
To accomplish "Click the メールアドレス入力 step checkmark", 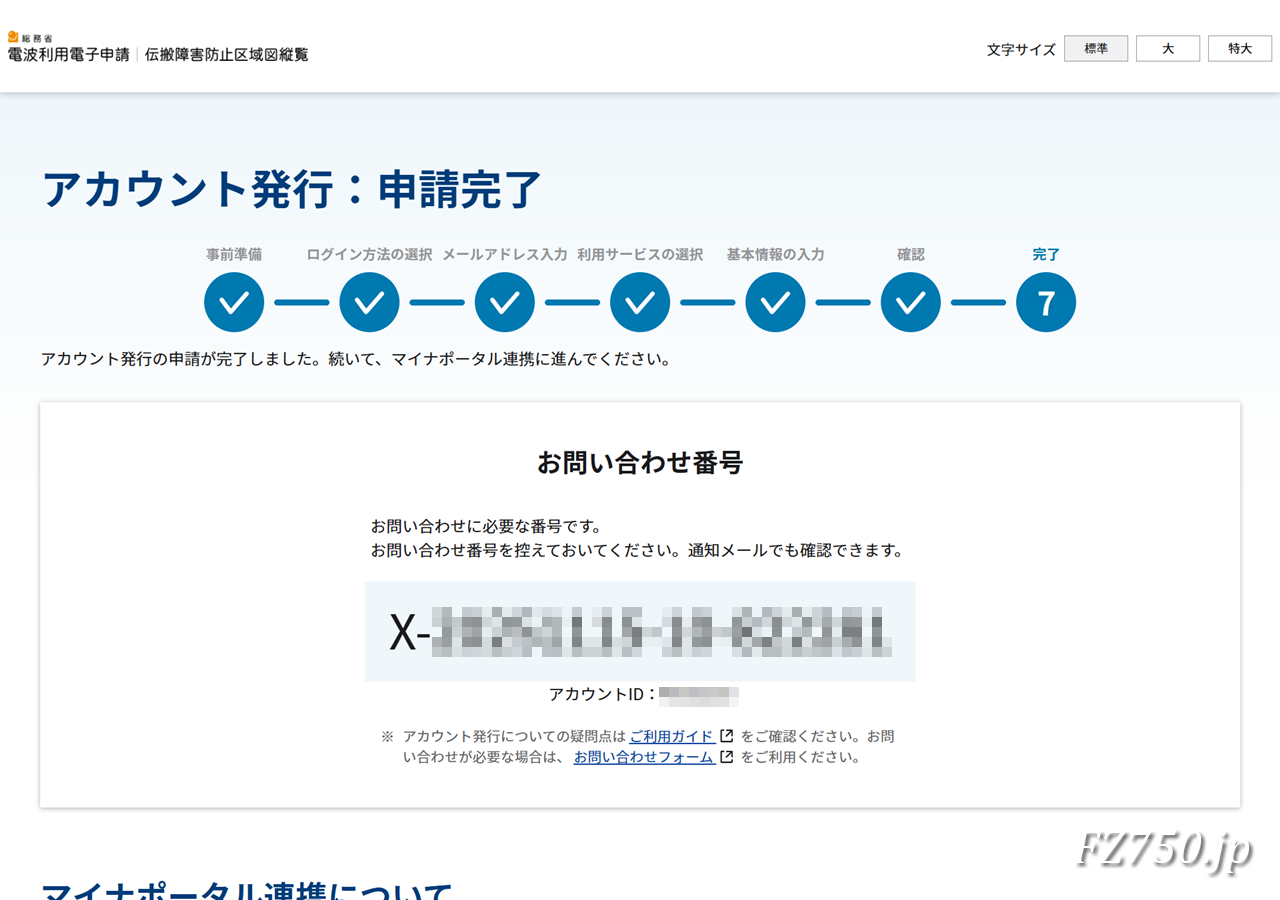I will [504, 302].
